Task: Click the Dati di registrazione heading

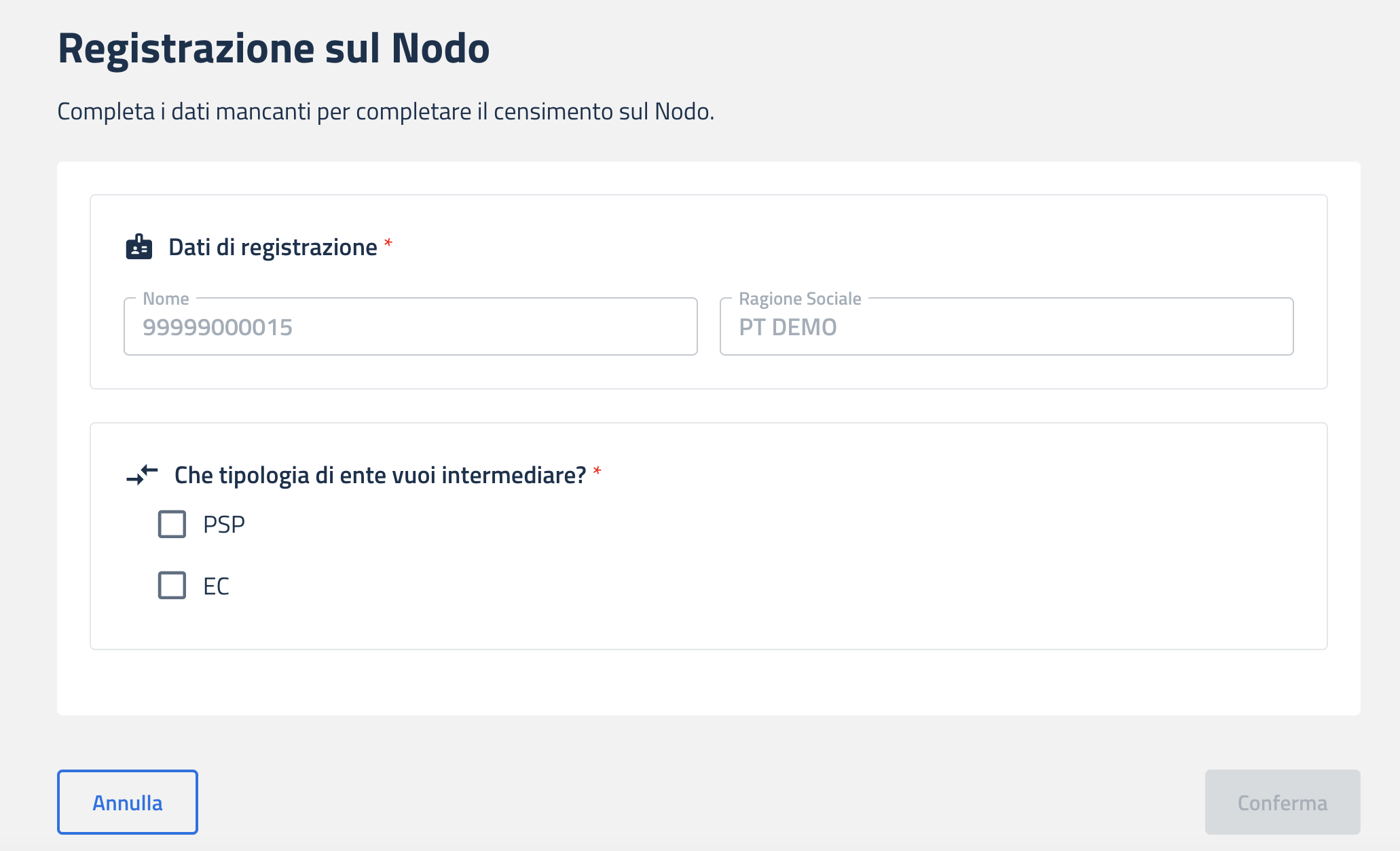Action: click(x=272, y=247)
